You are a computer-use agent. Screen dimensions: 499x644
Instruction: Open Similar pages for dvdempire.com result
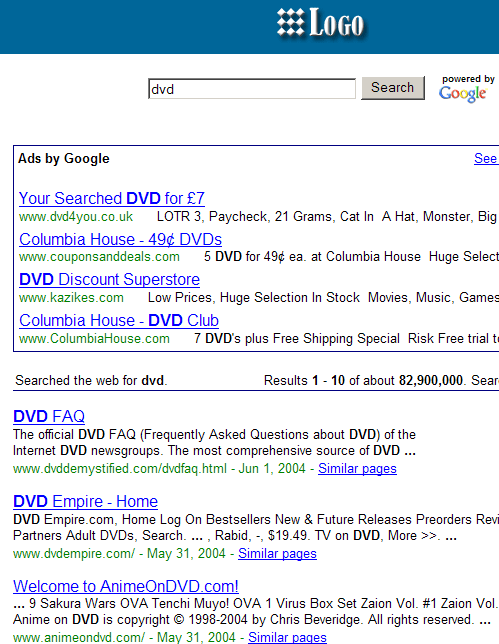[277, 554]
